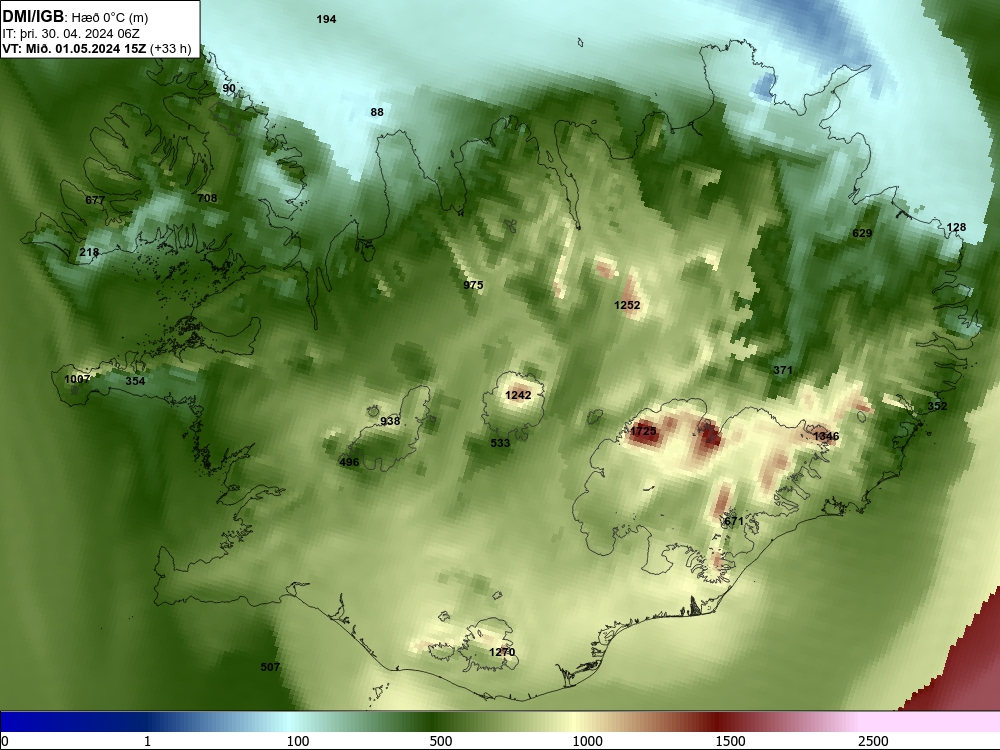
Task: Click the 1725 height value on the glacier
Action: pos(643,431)
